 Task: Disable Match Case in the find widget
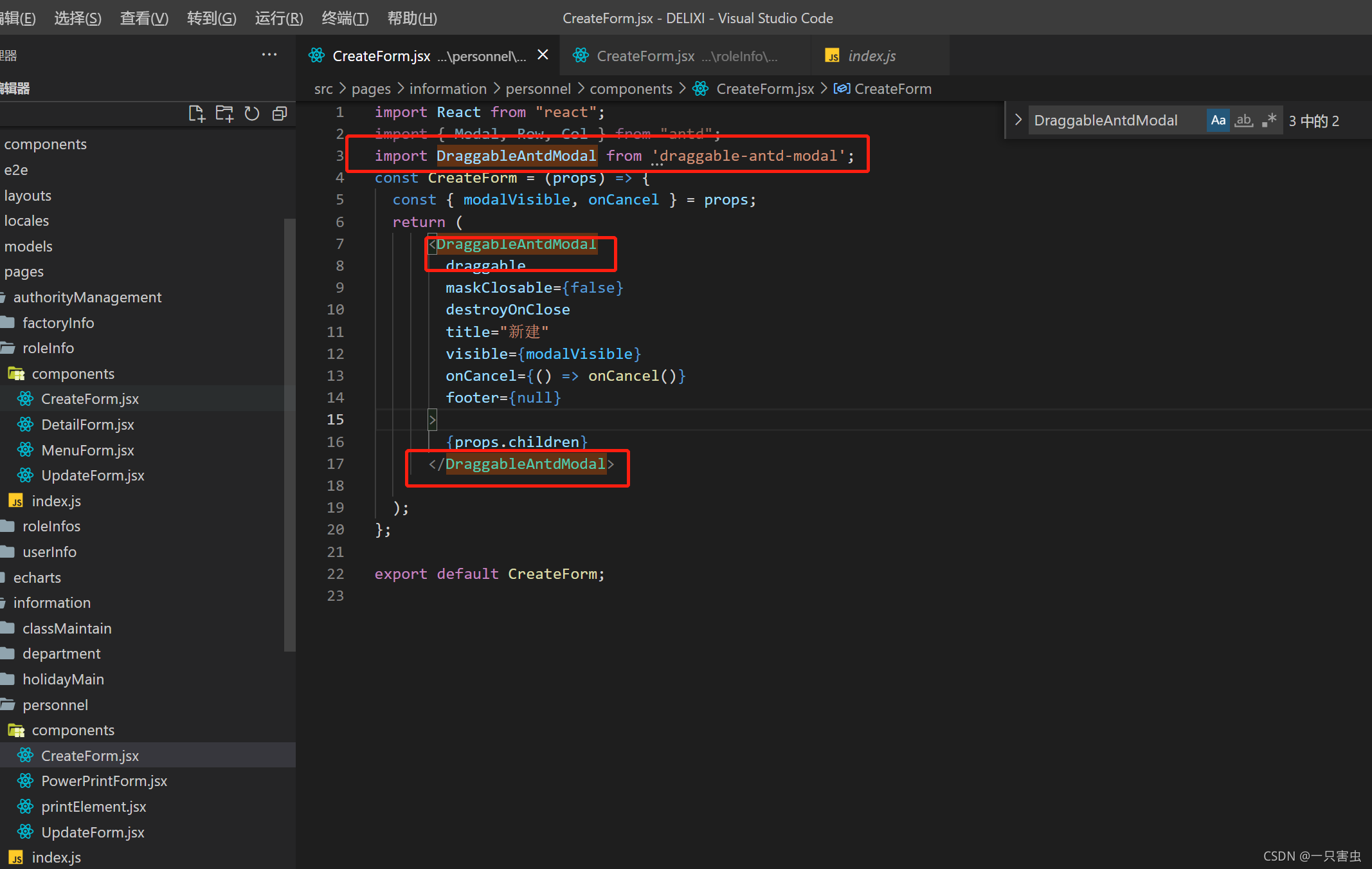pos(1218,120)
